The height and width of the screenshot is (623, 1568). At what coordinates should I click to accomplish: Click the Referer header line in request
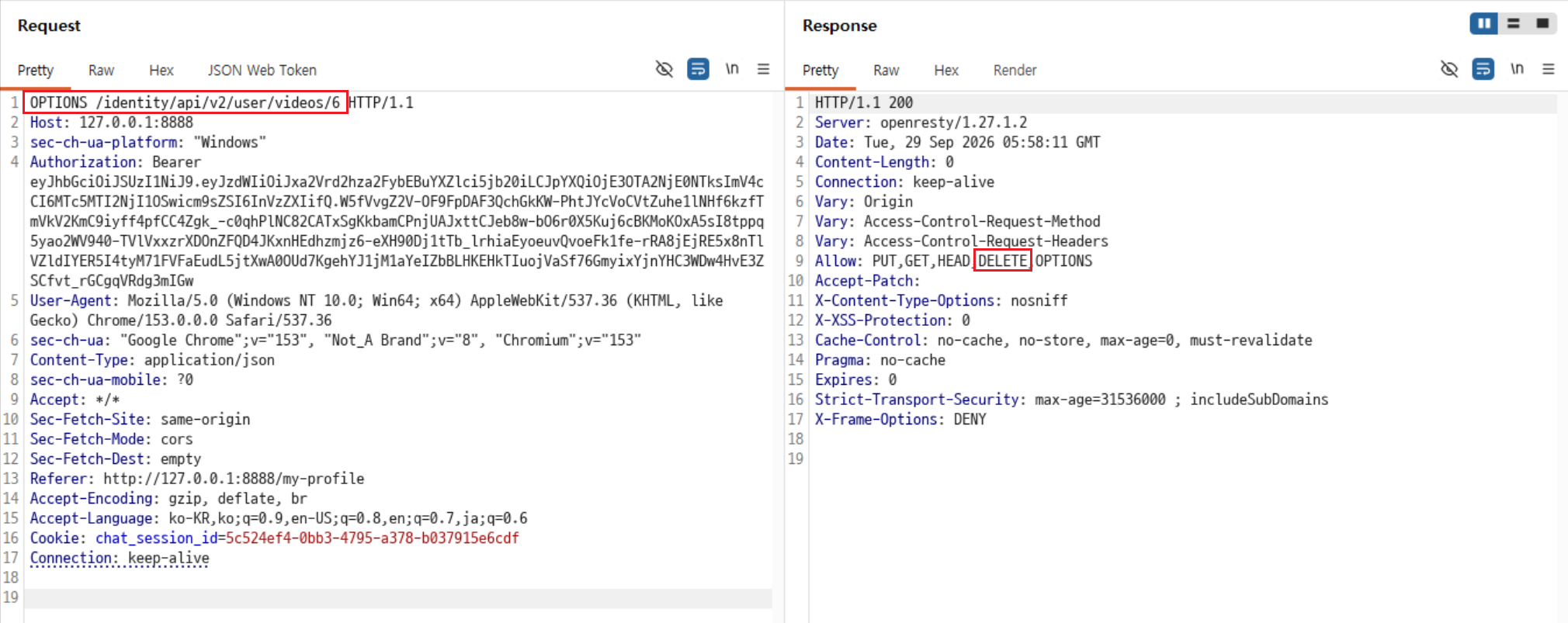coord(197,479)
